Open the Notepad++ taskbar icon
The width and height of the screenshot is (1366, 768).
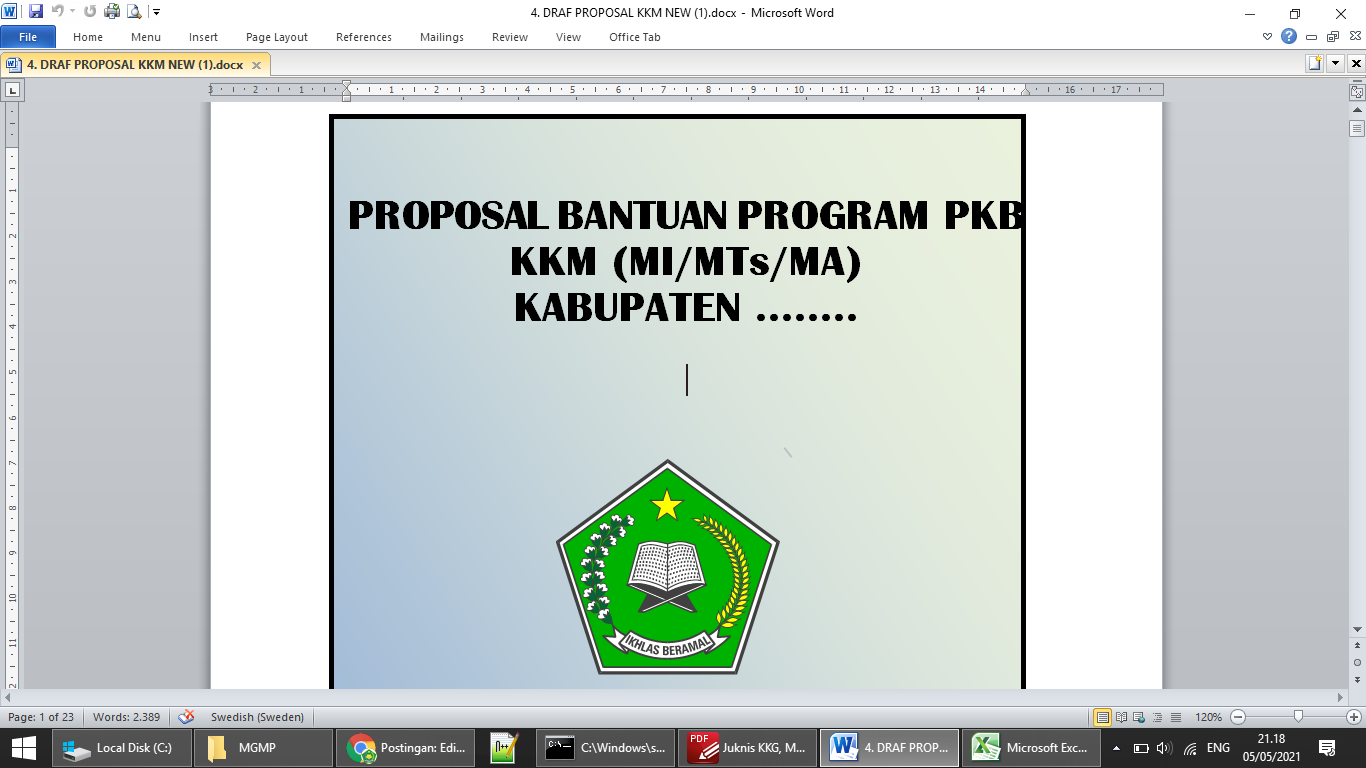pyautogui.click(x=505, y=747)
